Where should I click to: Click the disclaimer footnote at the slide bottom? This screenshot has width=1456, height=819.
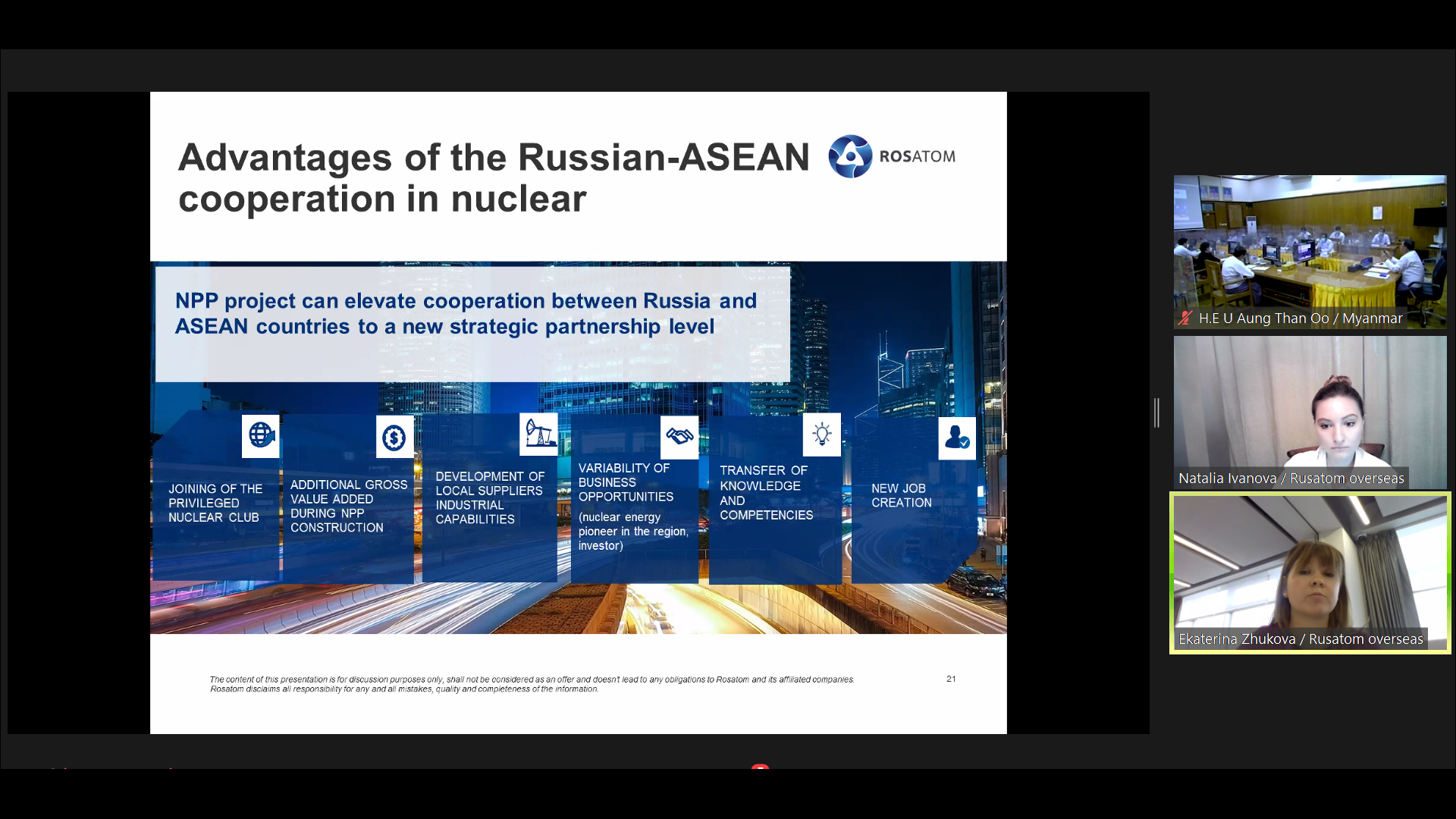pyautogui.click(x=532, y=684)
